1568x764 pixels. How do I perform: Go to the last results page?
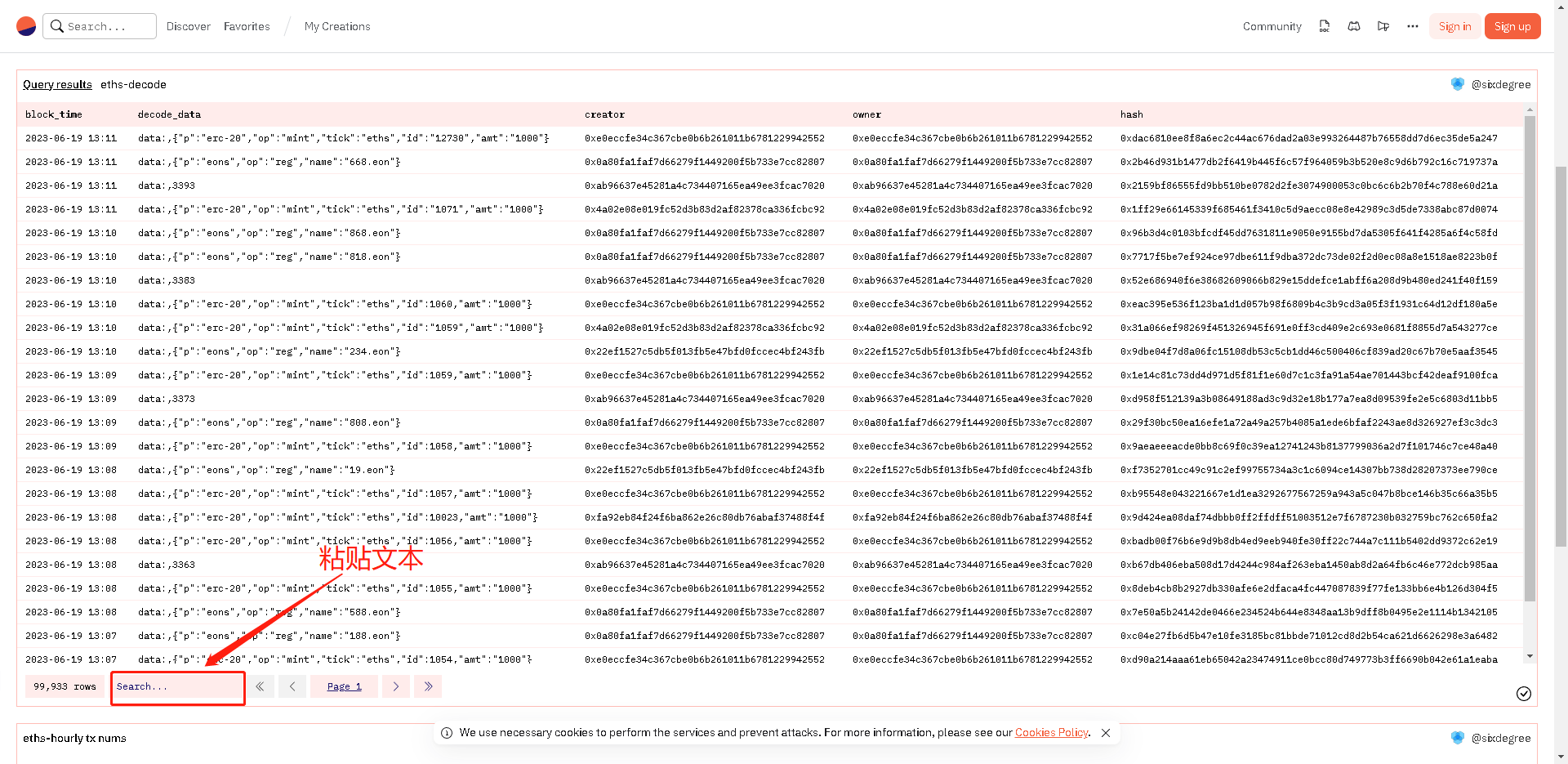[x=428, y=686]
